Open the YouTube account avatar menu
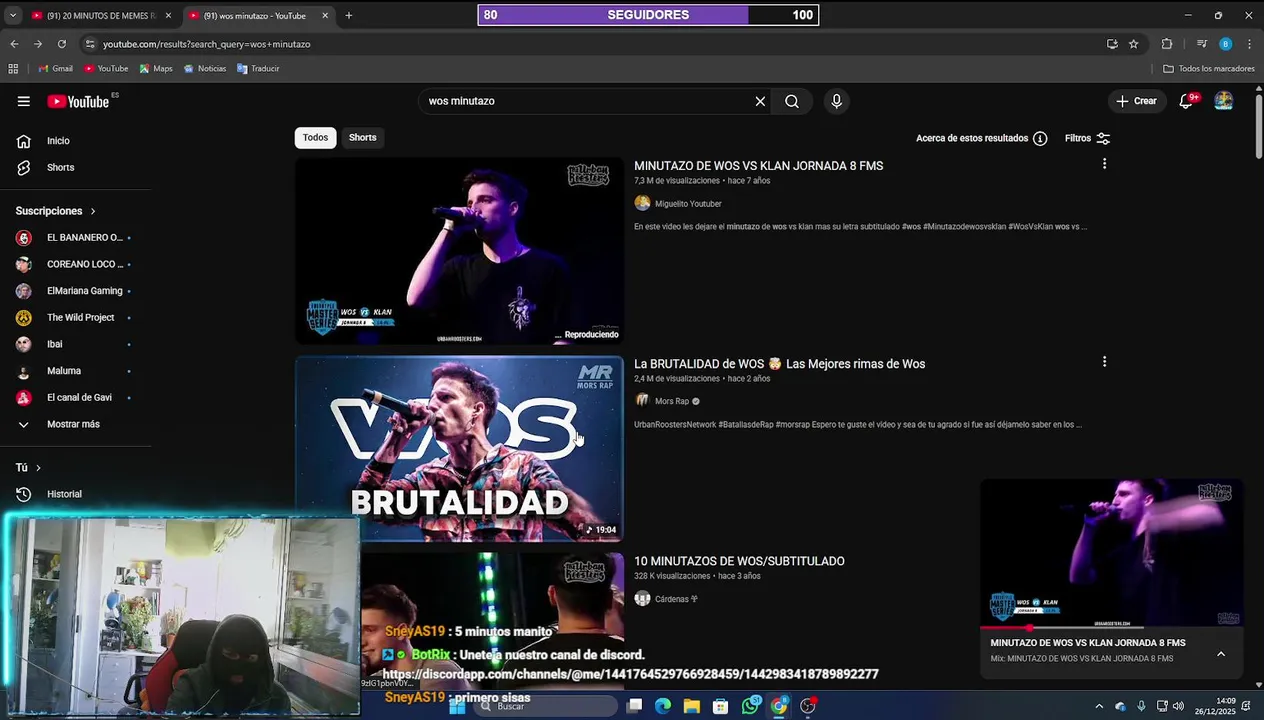Image resolution: width=1264 pixels, height=720 pixels. tap(1223, 101)
